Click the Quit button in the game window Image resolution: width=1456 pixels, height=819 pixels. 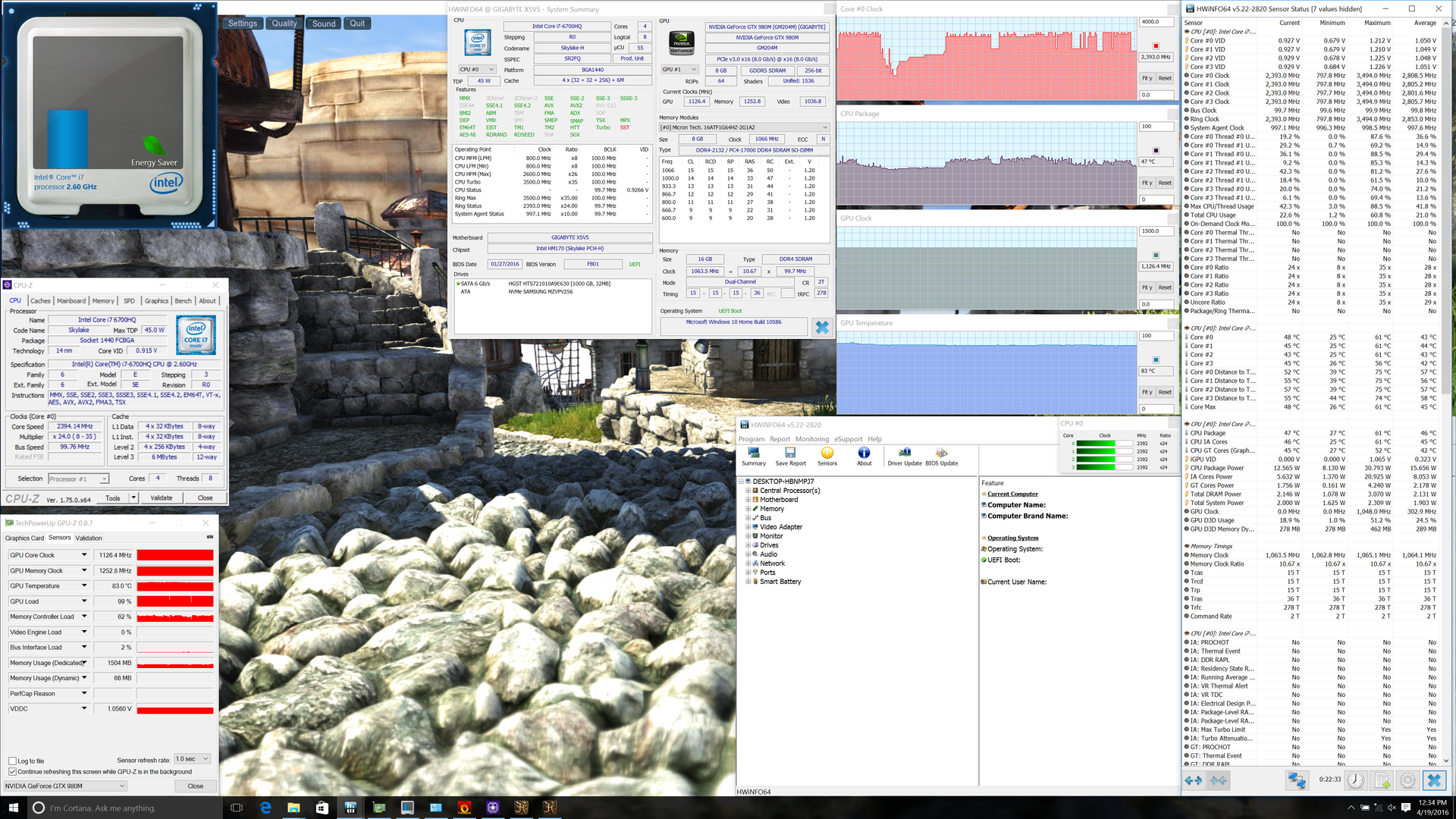[x=357, y=24]
